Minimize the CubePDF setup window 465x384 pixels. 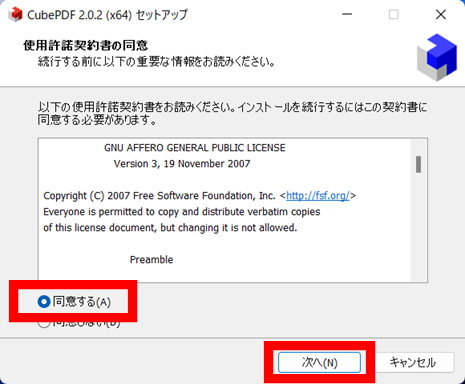(x=347, y=14)
